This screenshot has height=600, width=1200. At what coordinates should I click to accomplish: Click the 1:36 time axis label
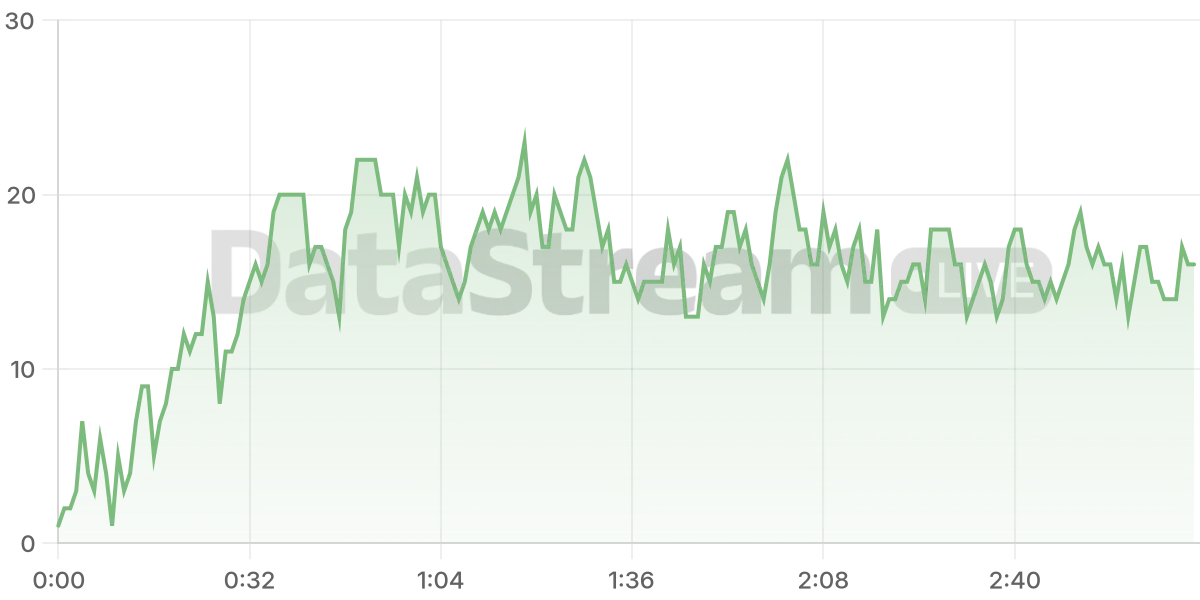(x=632, y=580)
